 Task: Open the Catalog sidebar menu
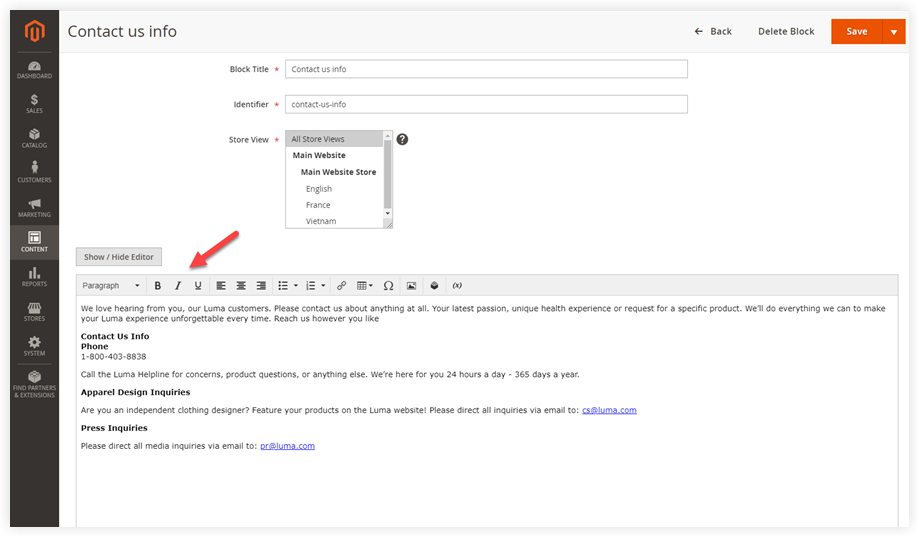tap(34, 139)
